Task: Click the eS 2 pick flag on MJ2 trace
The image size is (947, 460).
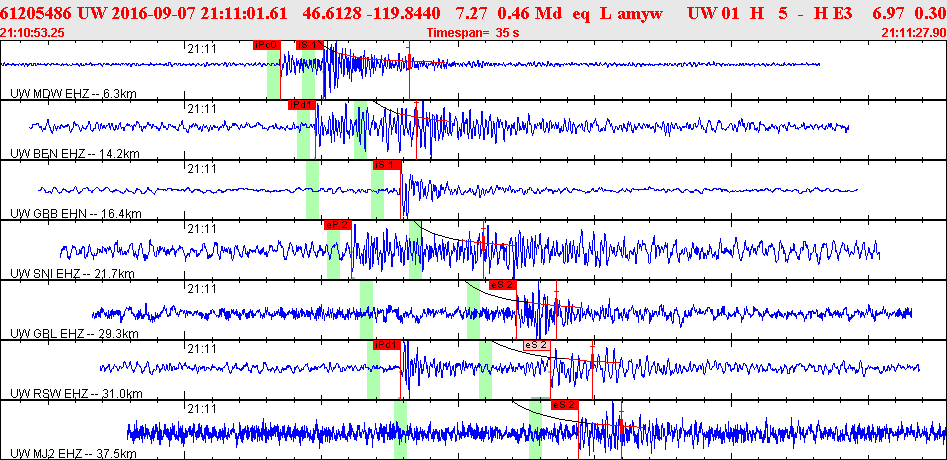Action: (564, 405)
